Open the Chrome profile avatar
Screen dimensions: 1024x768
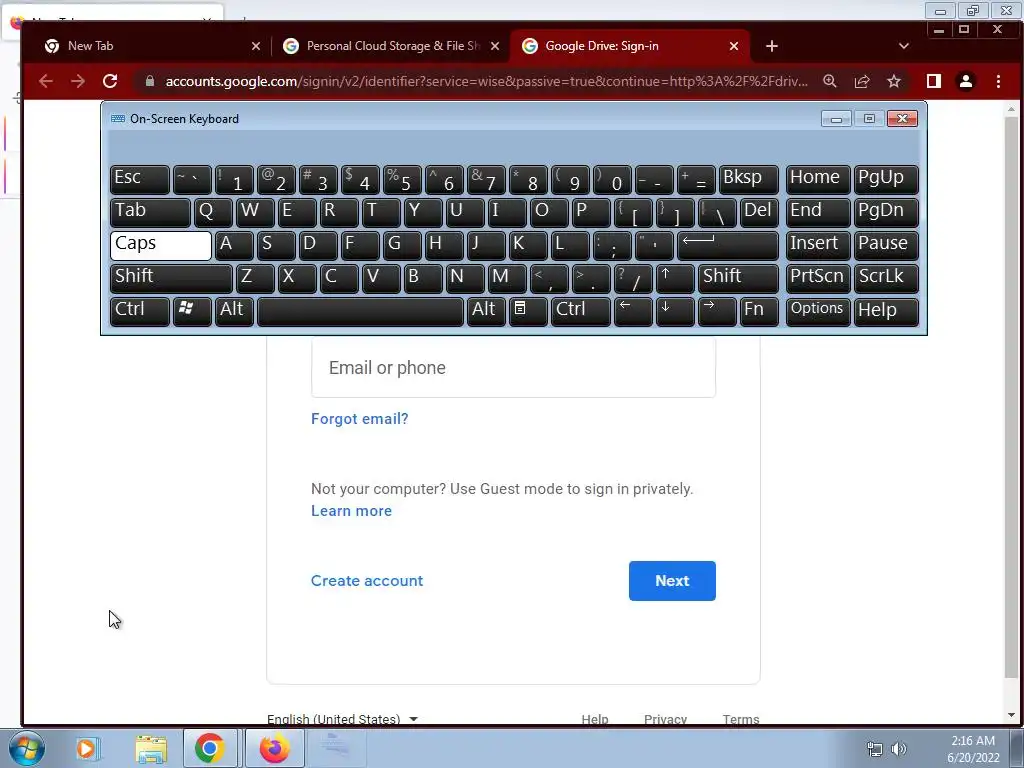coord(966,81)
